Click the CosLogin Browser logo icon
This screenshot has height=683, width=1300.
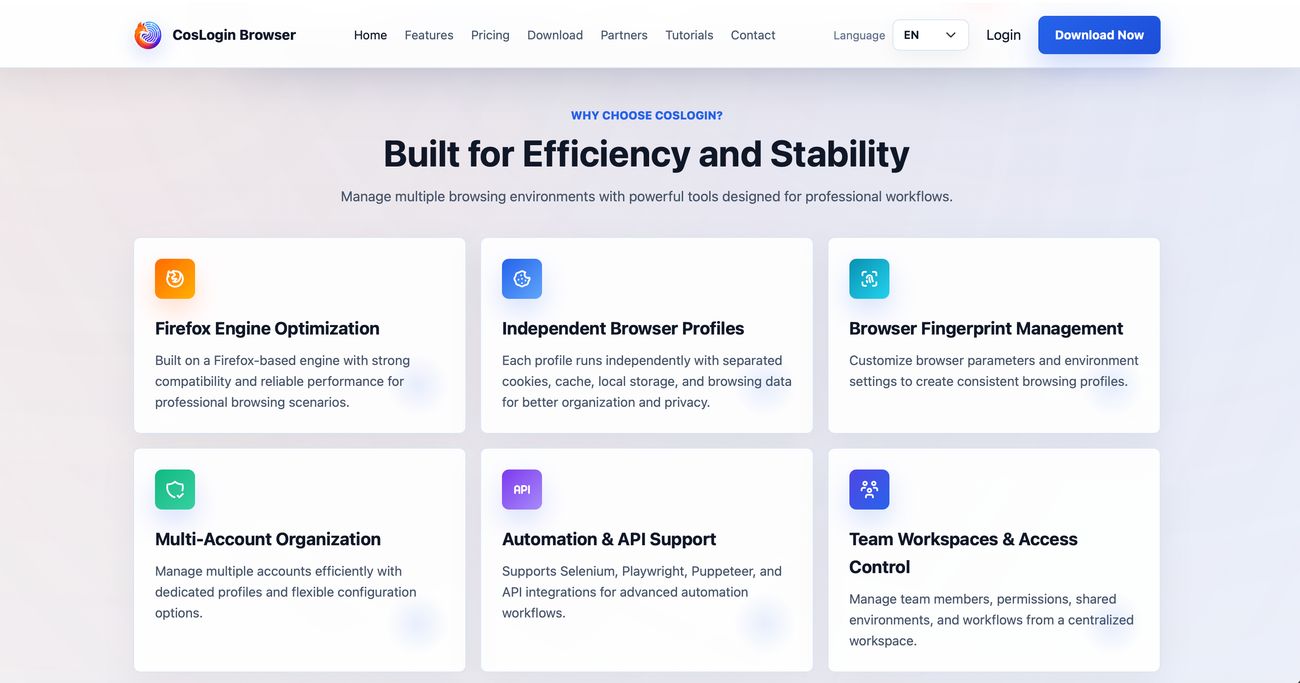click(x=148, y=35)
